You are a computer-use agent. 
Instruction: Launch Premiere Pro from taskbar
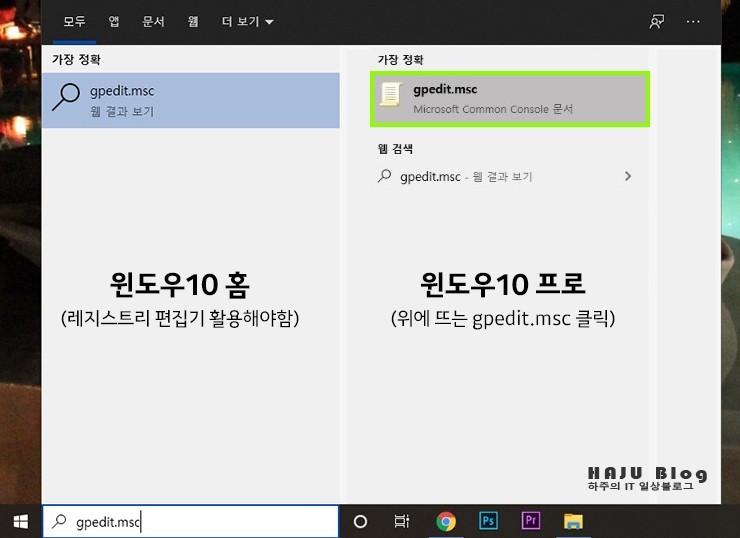pos(530,521)
